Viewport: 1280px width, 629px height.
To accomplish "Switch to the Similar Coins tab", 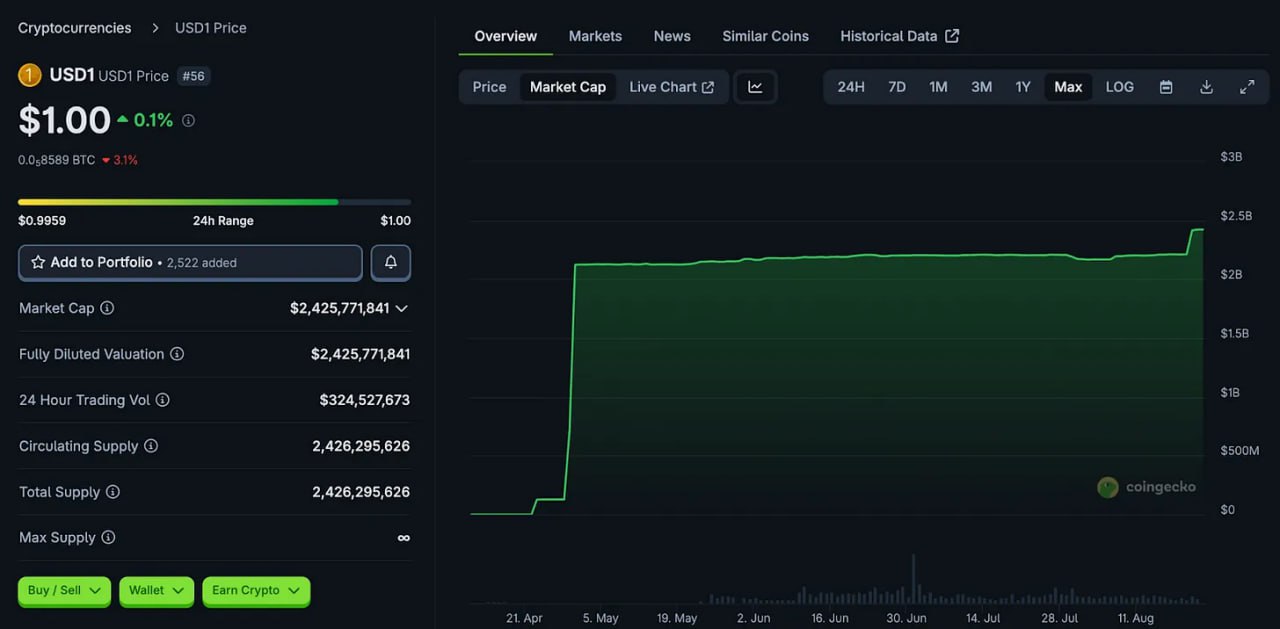I will [x=766, y=36].
